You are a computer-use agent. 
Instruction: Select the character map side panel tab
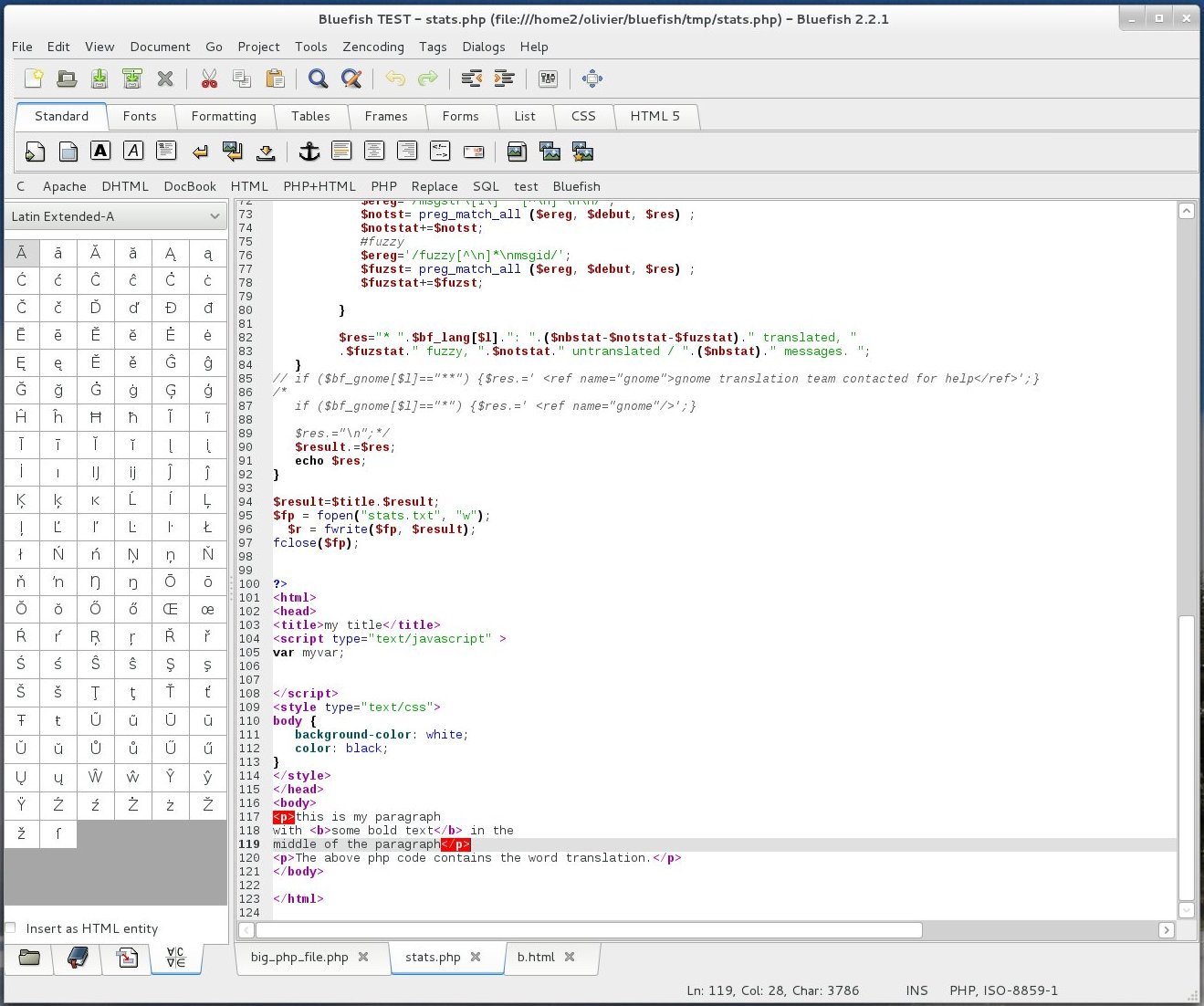click(x=176, y=958)
